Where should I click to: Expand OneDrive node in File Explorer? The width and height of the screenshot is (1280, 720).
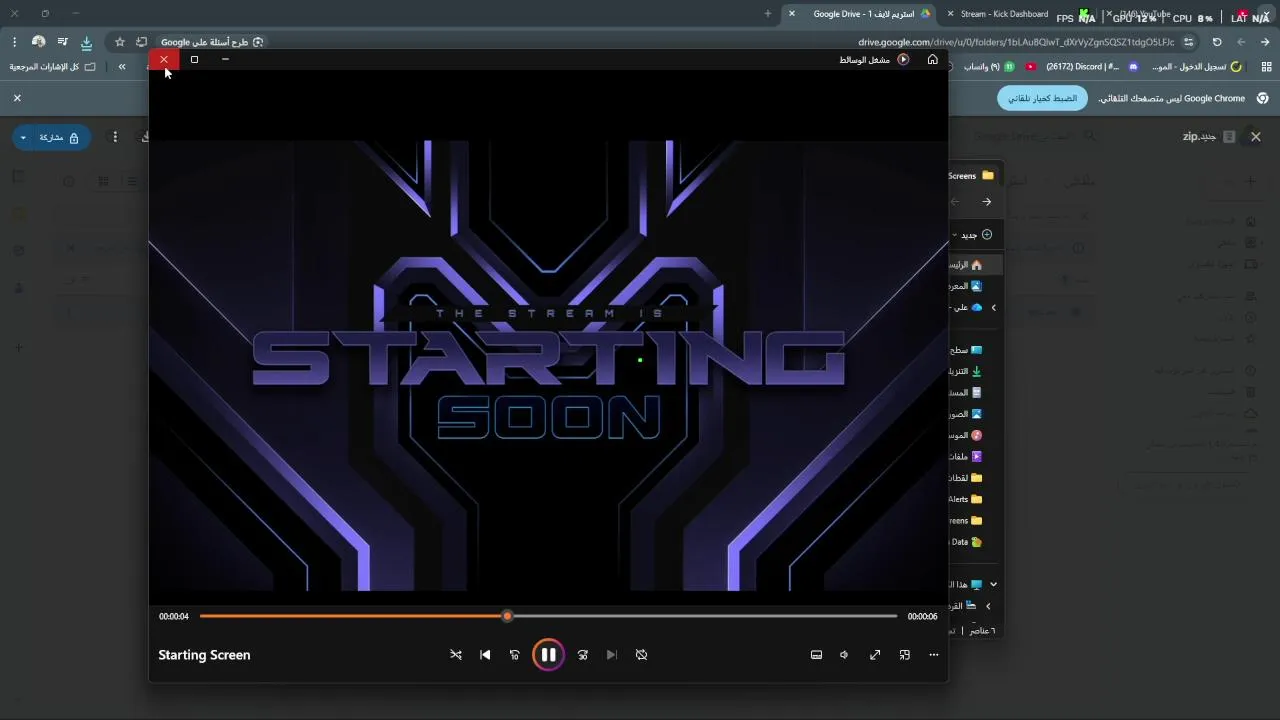[x=993, y=307]
